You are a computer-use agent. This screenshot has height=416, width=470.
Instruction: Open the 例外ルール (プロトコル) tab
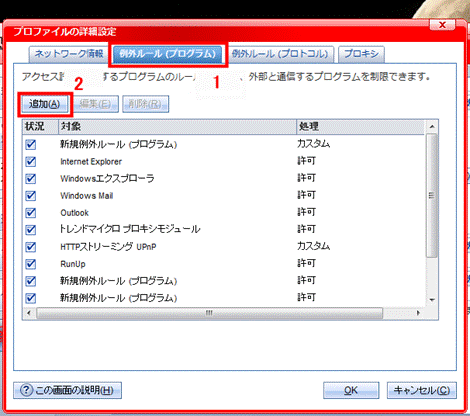point(280,54)
